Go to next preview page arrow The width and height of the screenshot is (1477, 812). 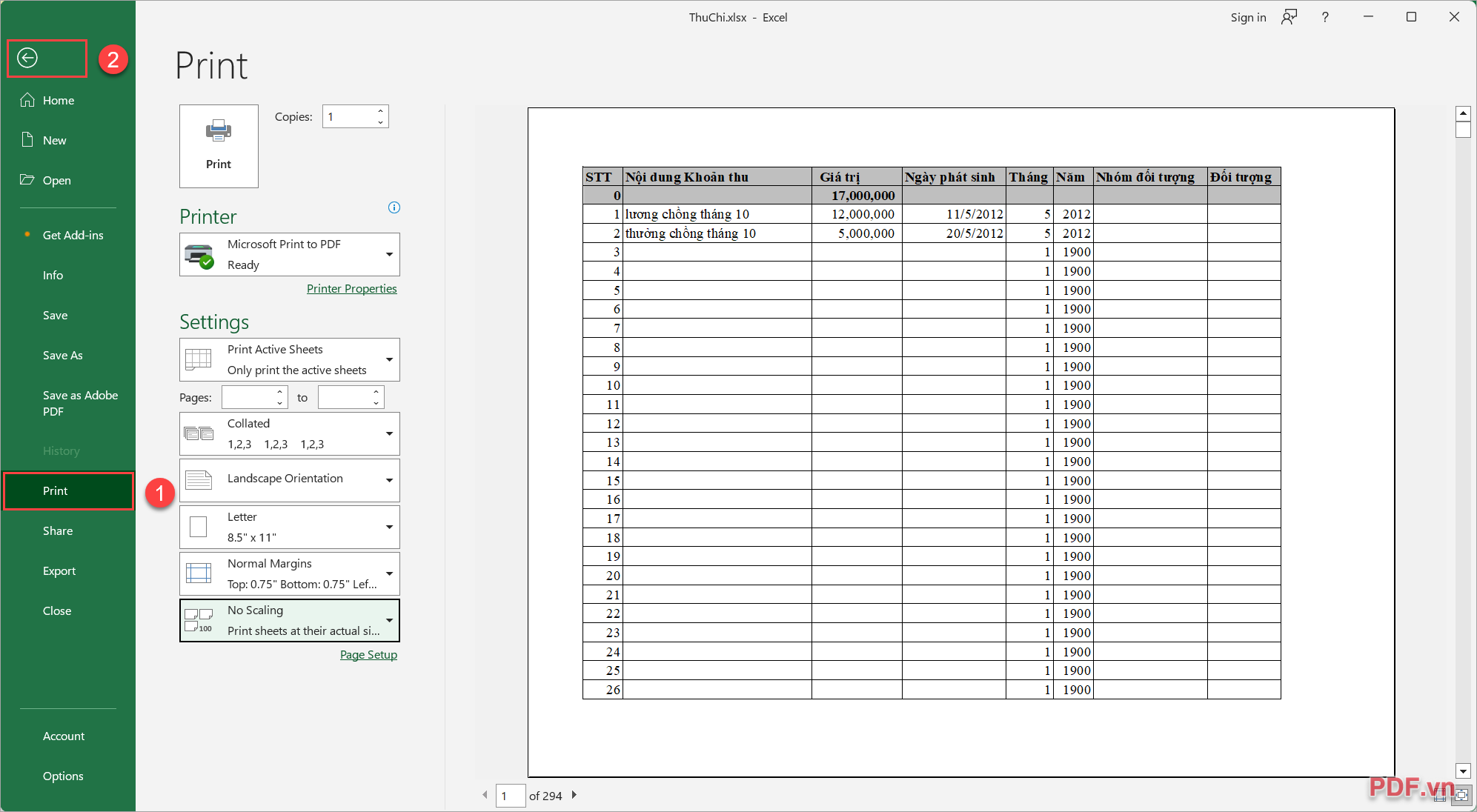pyautogui.click(x=574, y=795)
